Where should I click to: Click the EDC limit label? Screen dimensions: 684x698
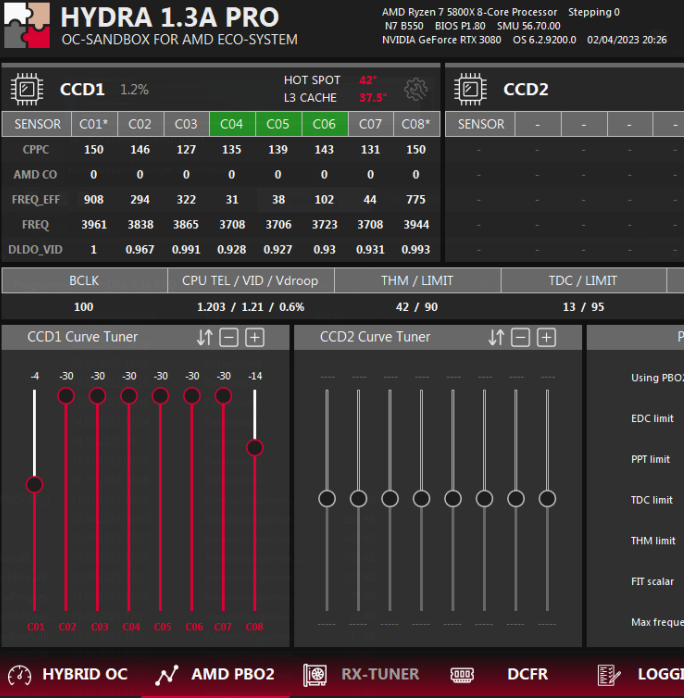(652, 418)
